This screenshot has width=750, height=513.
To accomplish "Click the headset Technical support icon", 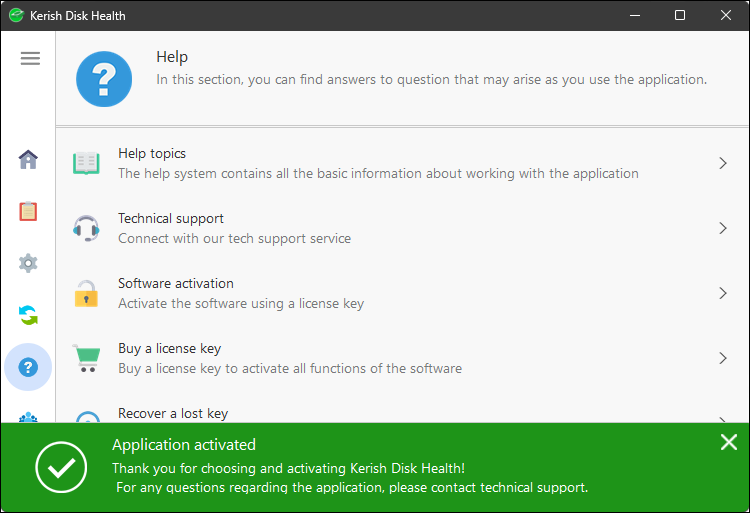I will tap(87, 228).
